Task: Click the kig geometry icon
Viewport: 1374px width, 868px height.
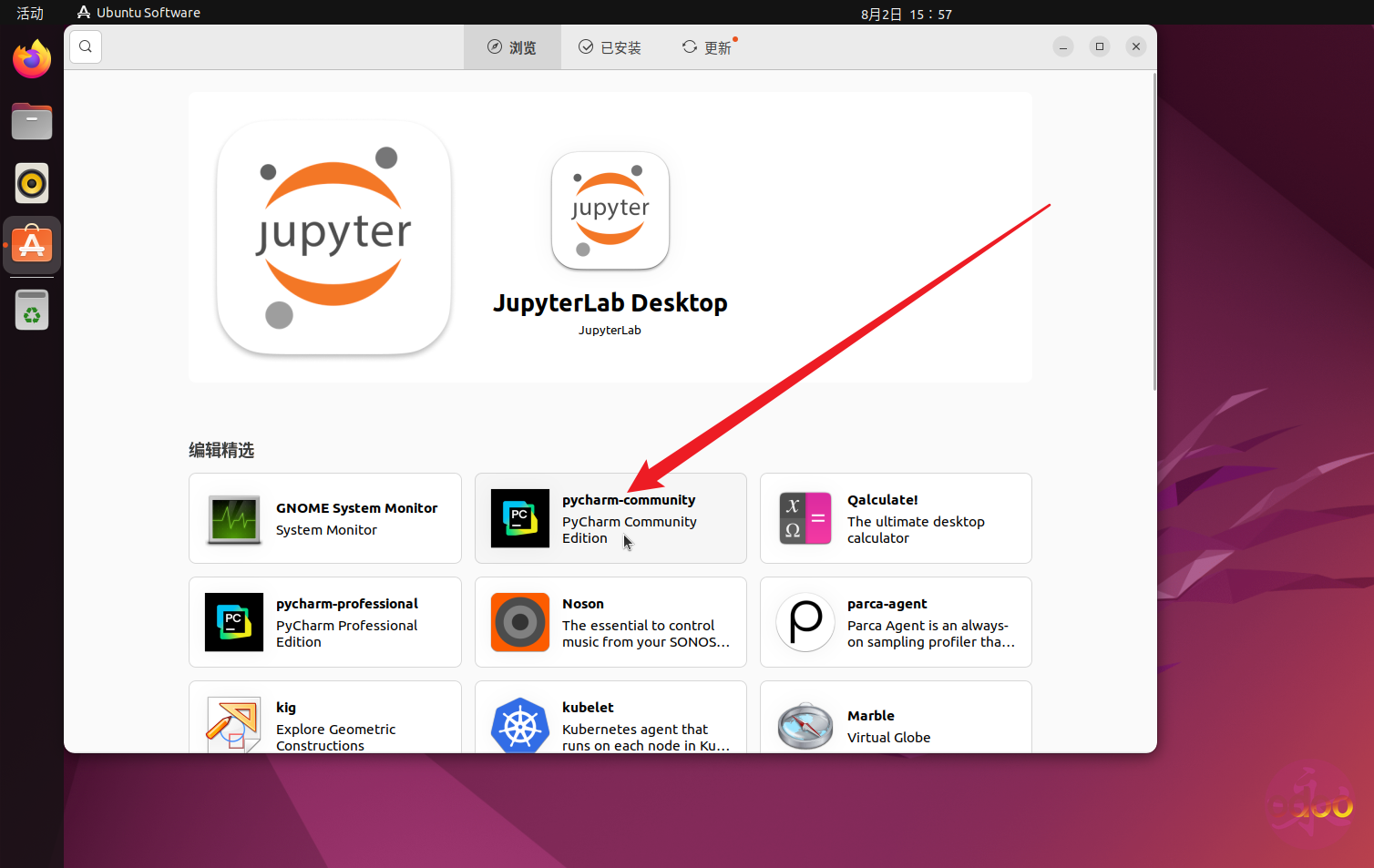Action: pyautogui.click(x=234, y=725)
